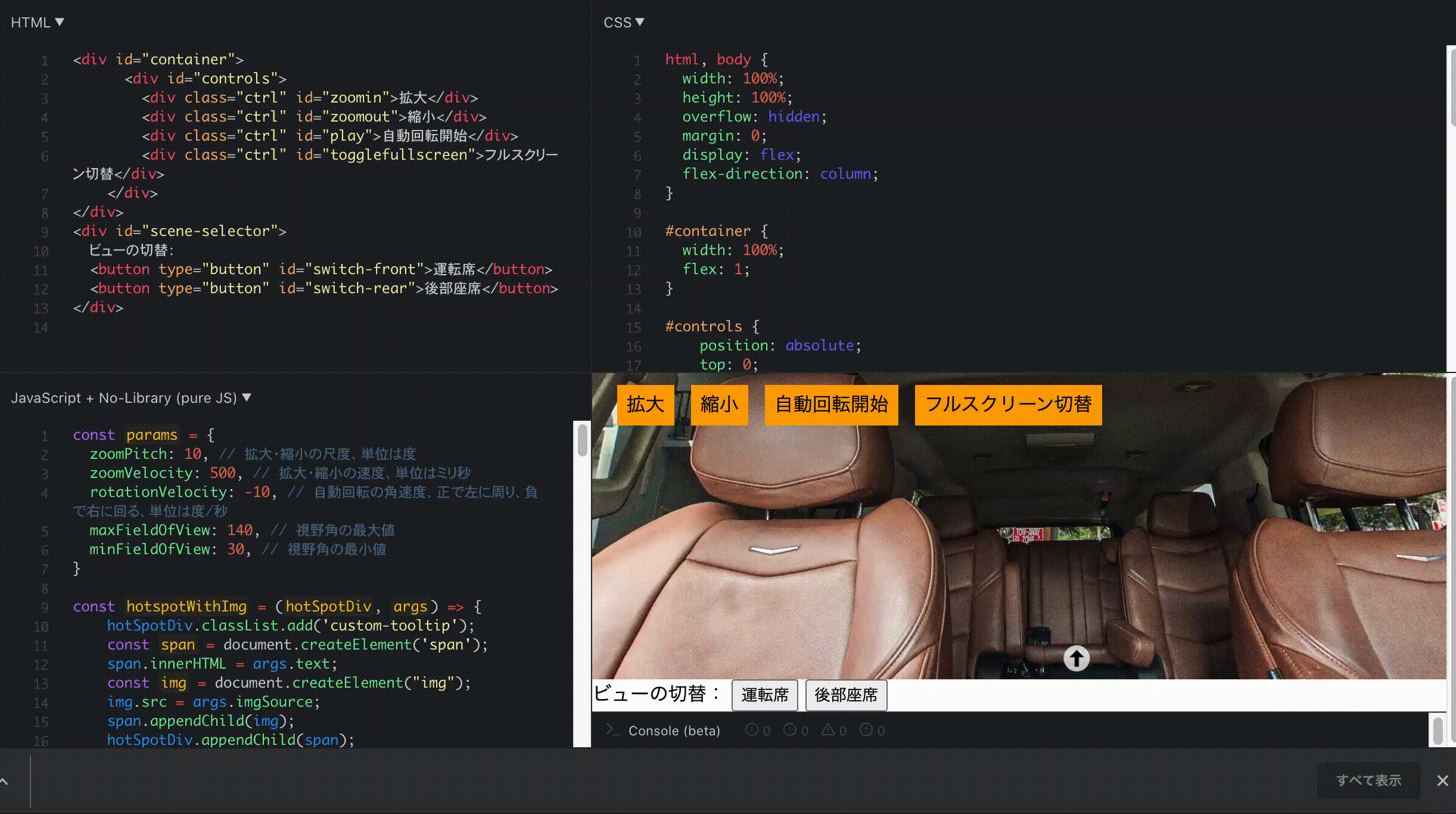Viewport: 1456px width, 814px height.
Task: Click the "maxFieldOfView: 140" JavaScript line
Action: (x=242, y=530)
